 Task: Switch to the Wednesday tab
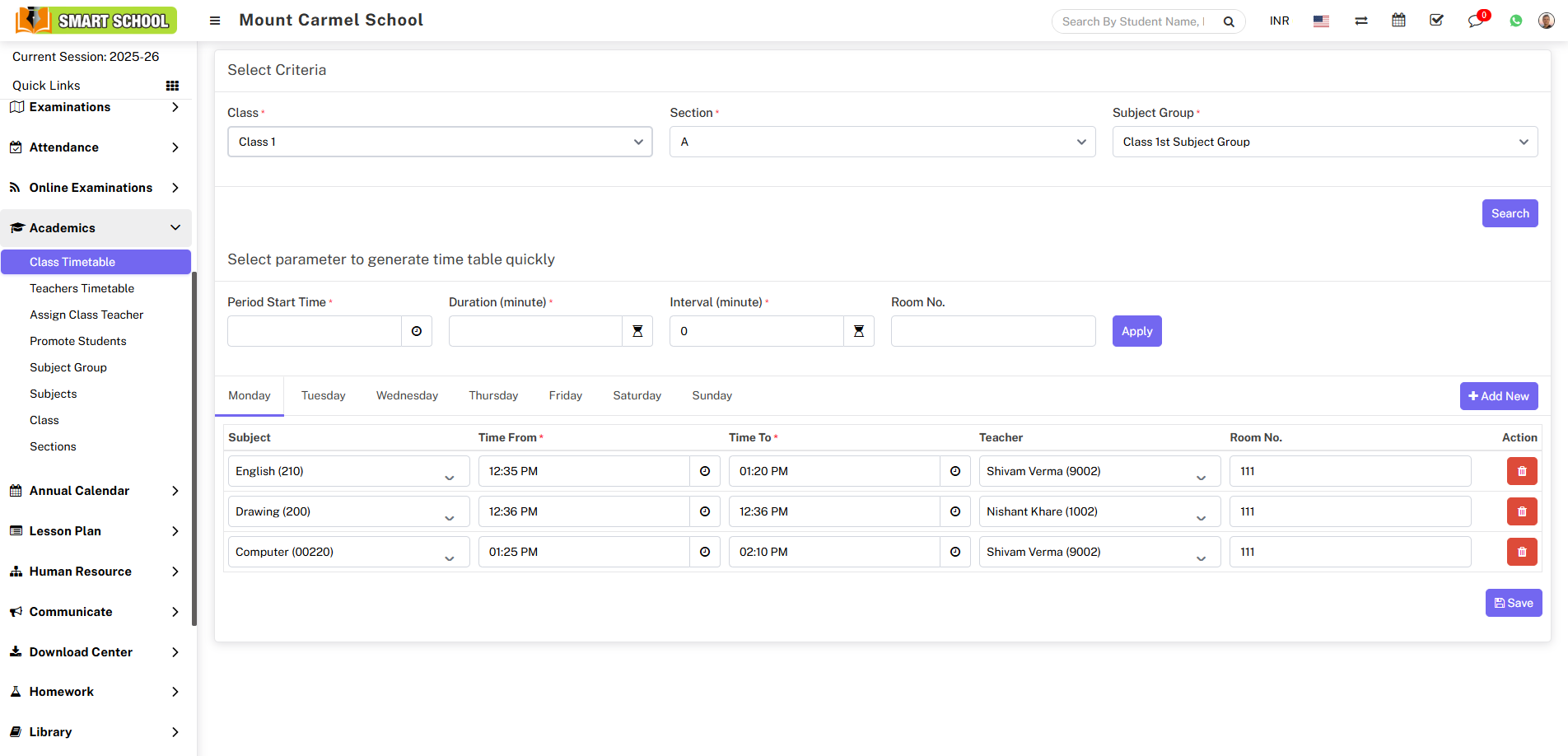[407, 395]
